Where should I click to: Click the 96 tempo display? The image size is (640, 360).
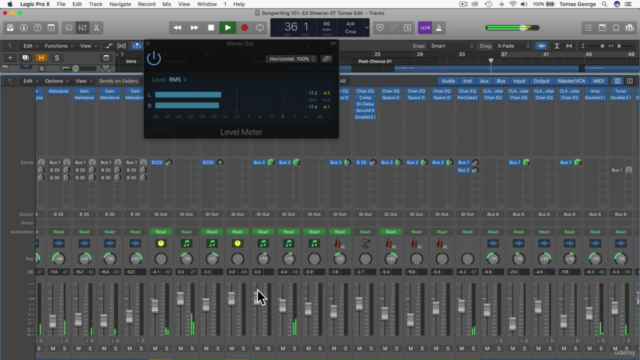[327, 24]
